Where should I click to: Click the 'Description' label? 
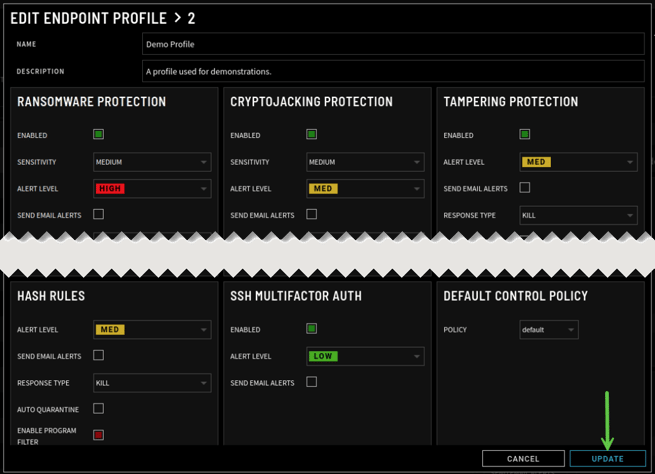41,71
